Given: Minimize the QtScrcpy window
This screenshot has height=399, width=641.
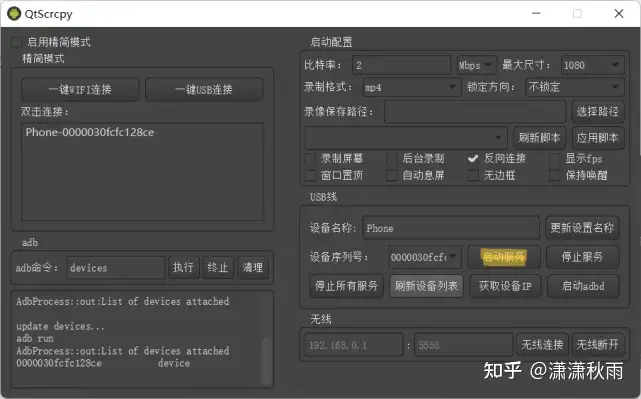Looking at the screenshot, I should [x=536, y=13].
